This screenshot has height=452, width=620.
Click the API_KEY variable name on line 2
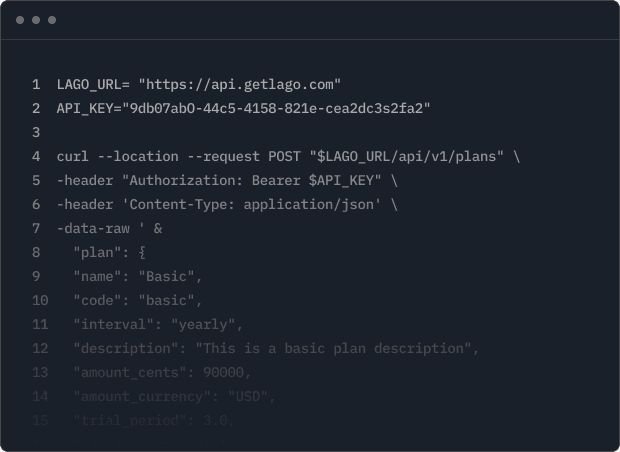[85, 108]
